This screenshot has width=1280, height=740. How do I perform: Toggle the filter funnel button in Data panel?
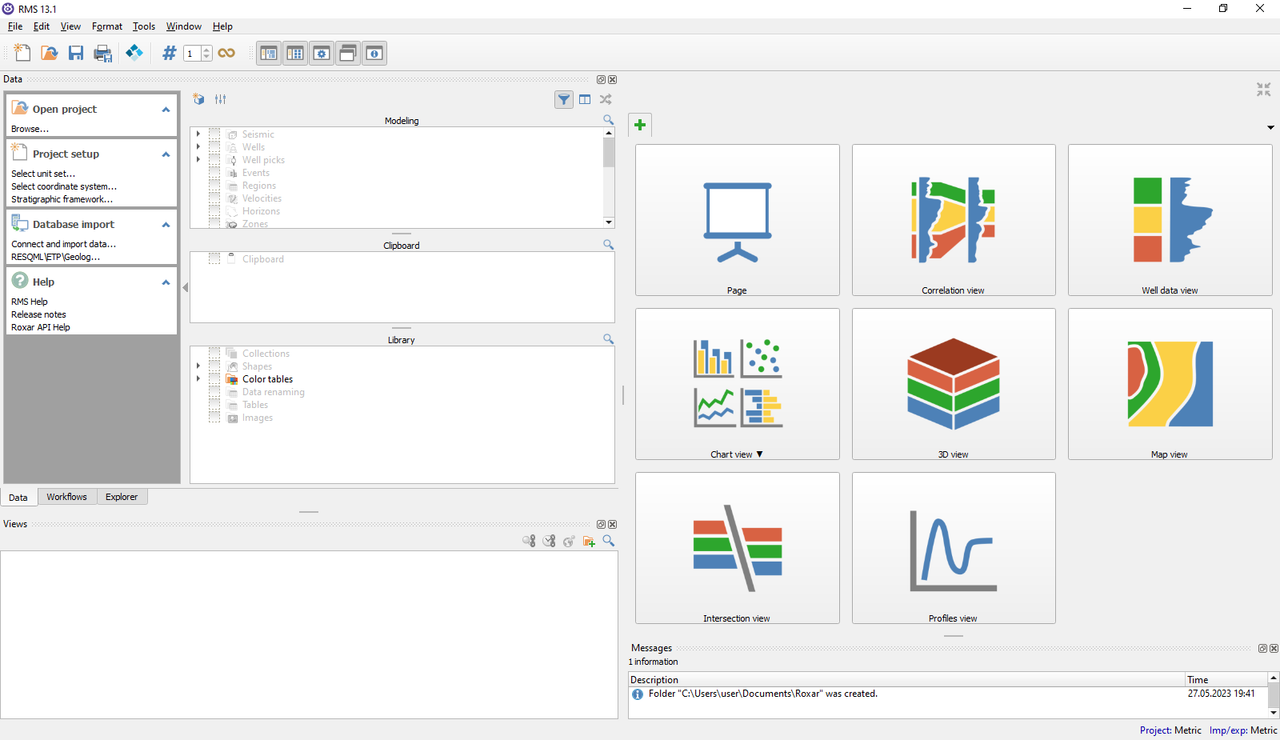coord(564,99)
